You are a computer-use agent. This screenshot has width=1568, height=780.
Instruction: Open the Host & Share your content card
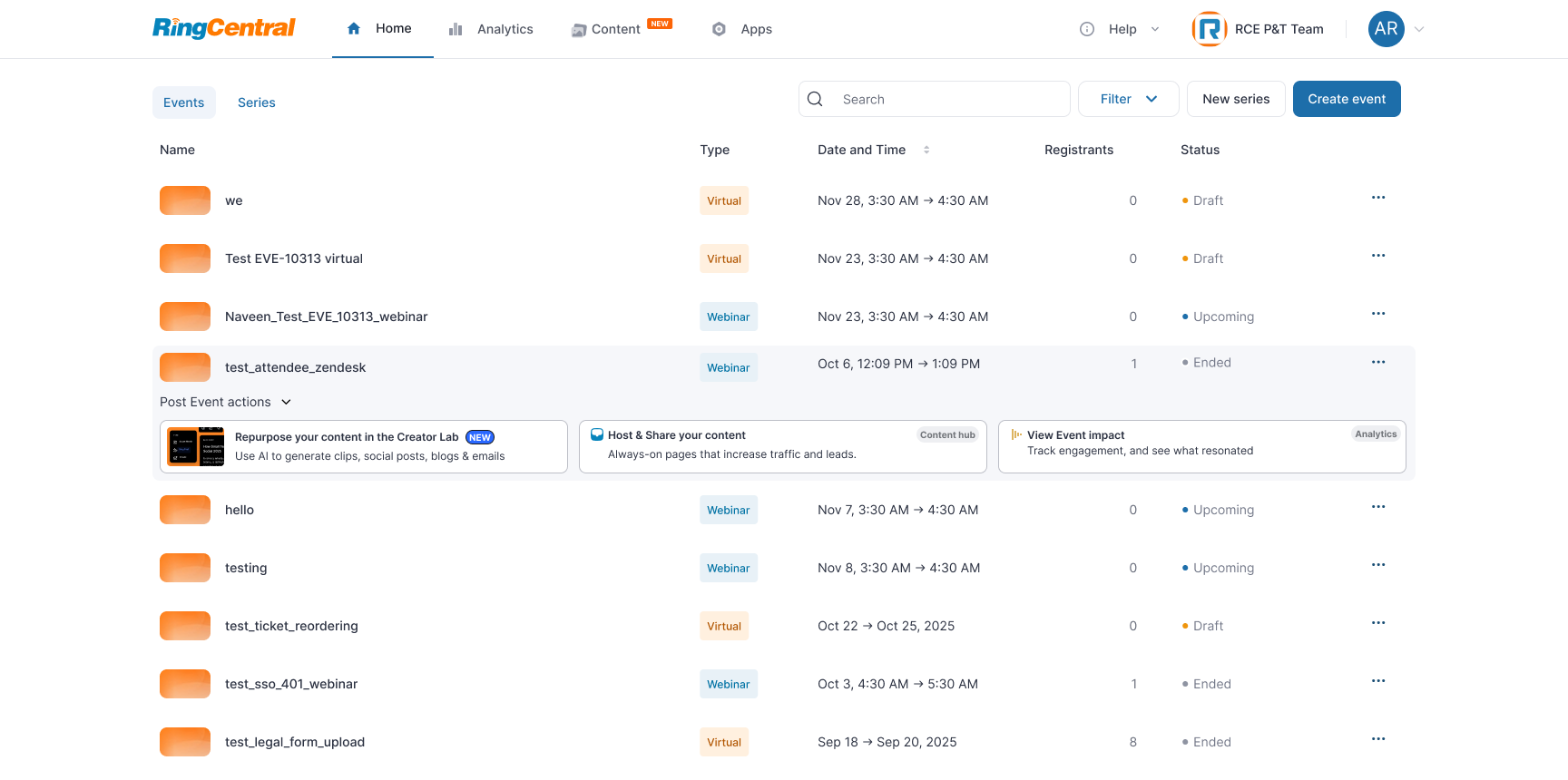783,446
